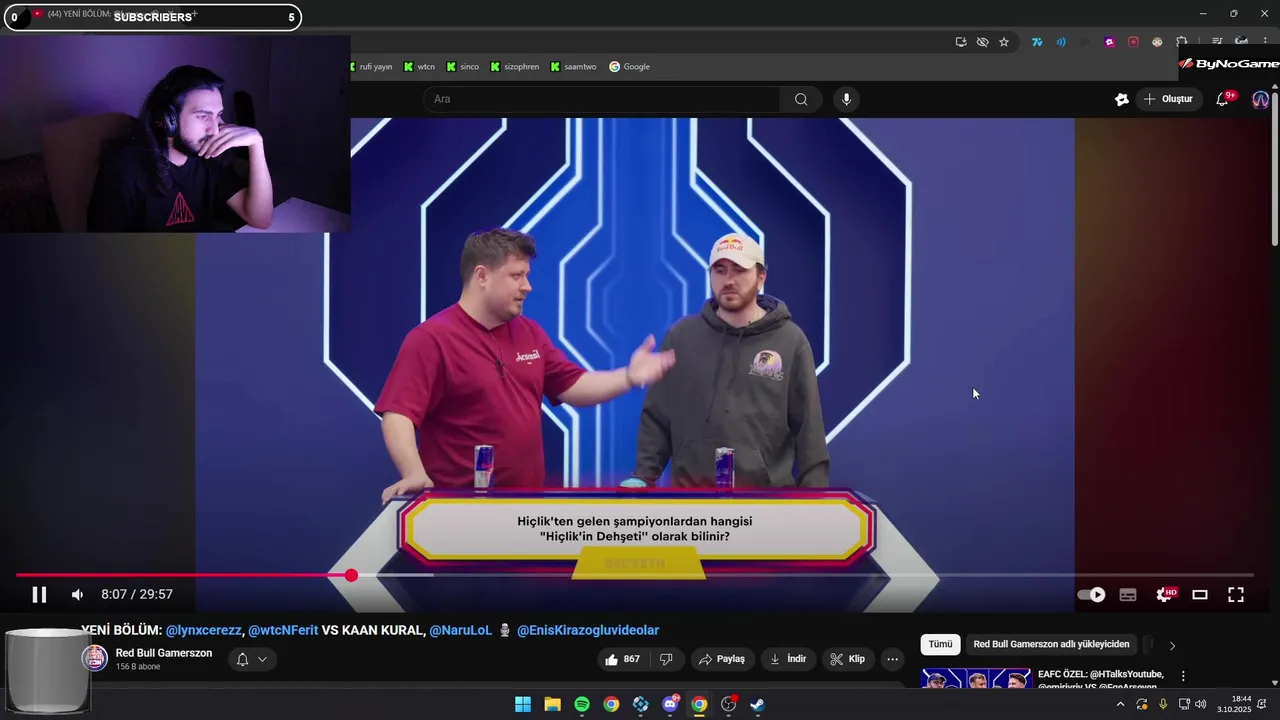Open Discord from the taskbar

[x=670, y=705]
